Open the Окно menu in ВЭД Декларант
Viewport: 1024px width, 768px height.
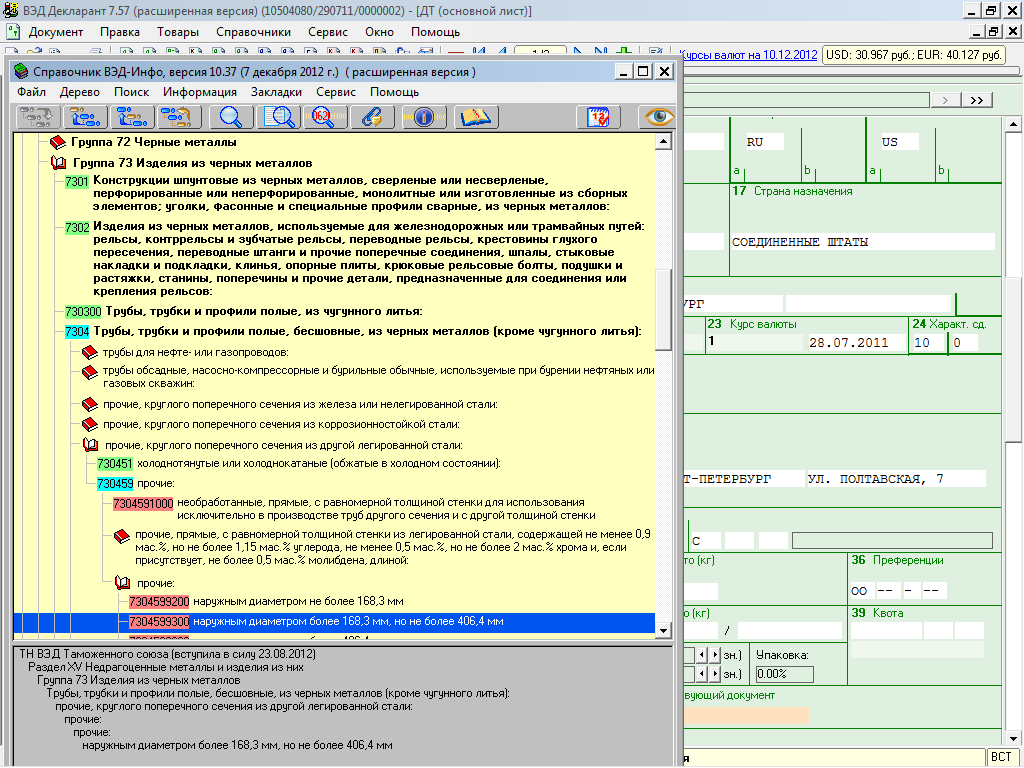379,32
